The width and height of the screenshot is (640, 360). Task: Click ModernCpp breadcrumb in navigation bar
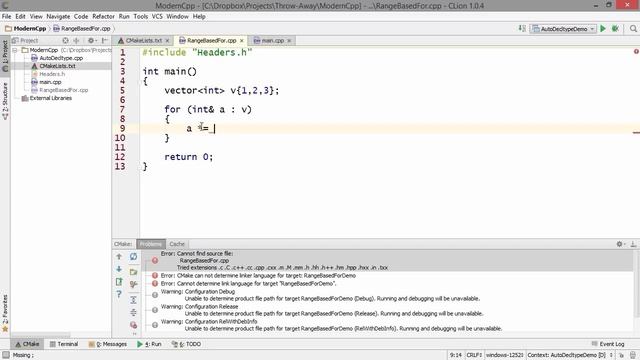pyautogui.click(x=25, y=29)
